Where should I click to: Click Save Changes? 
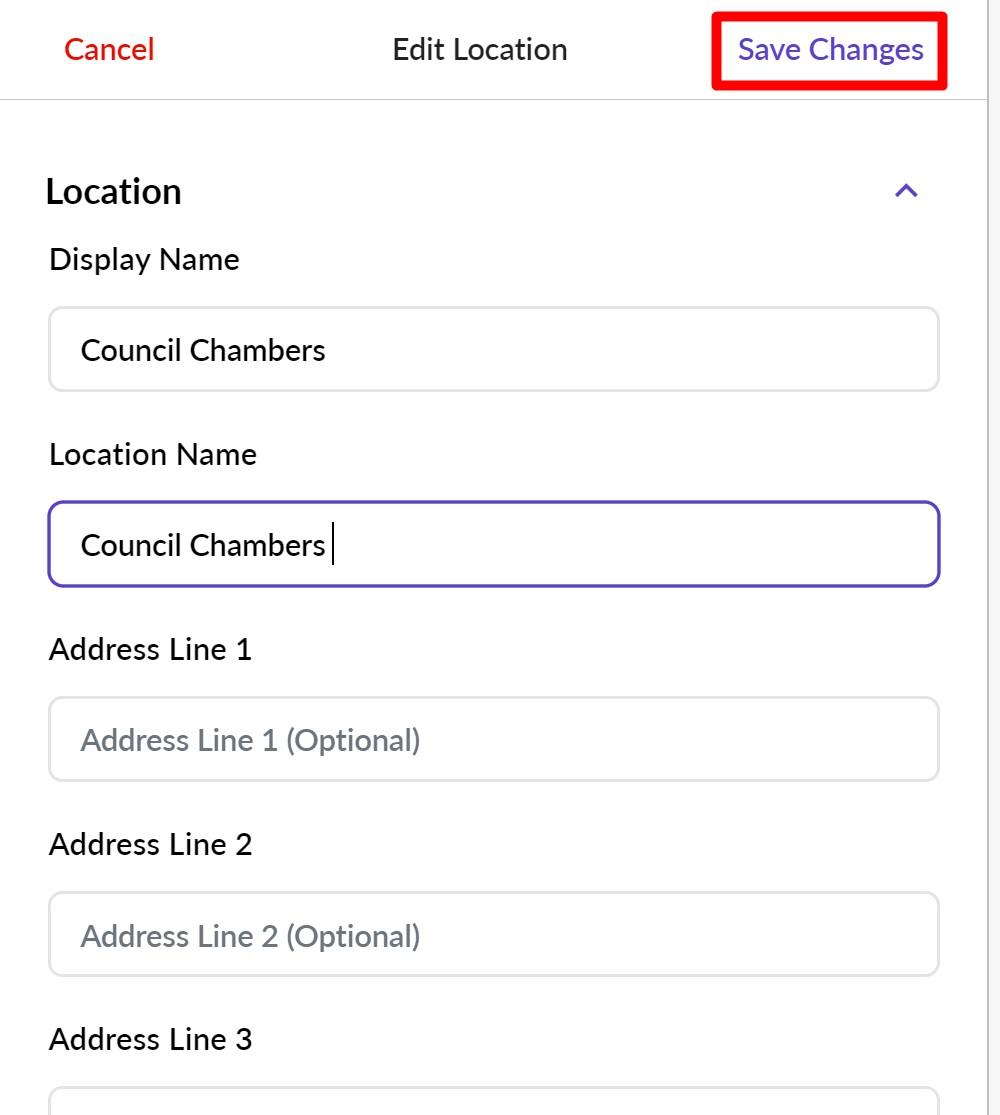click(830, 50)
